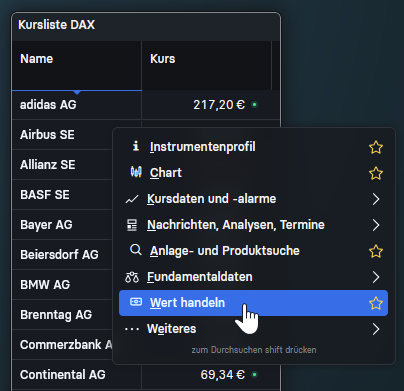Image resolution: width=404 pixels, height=391 pixels.
Task: Expand Kursdaten und -alarme submenu arrow
Action: pyautogui.click(x=376, y=199)
